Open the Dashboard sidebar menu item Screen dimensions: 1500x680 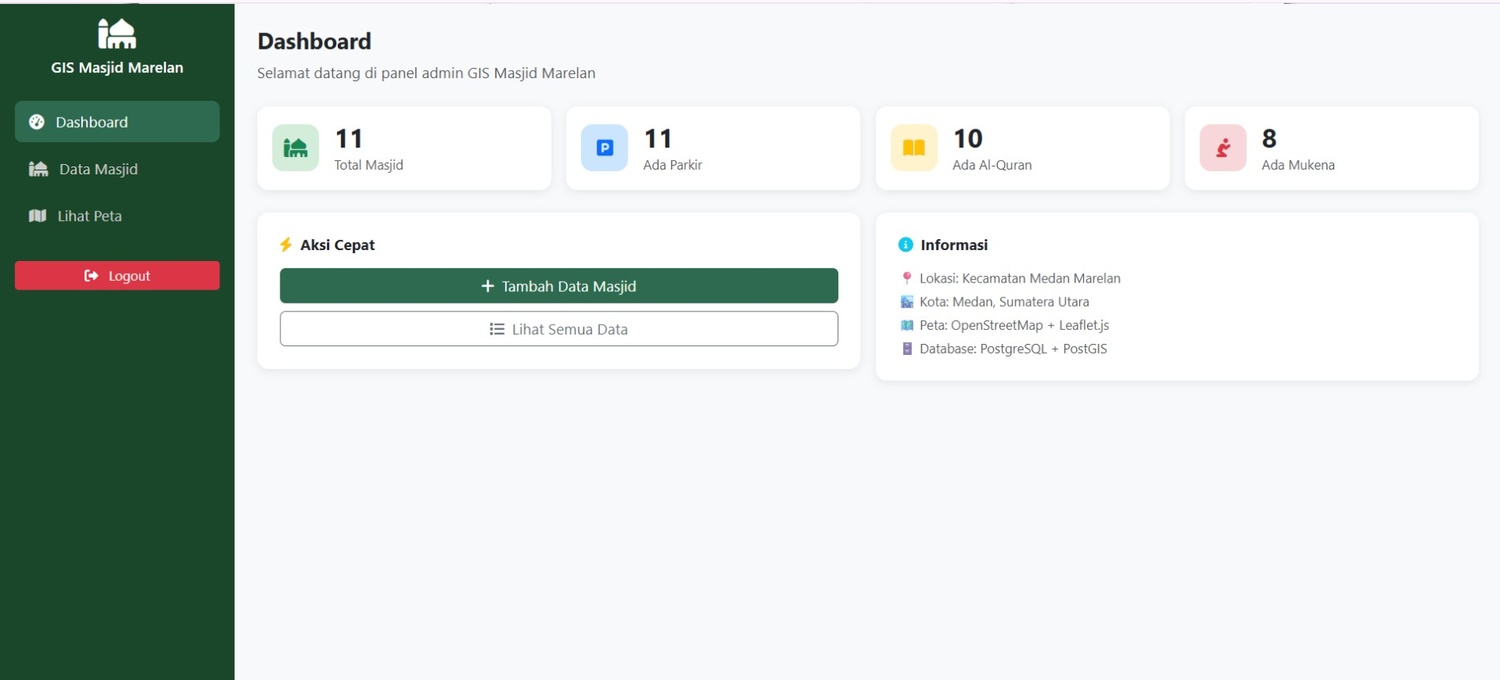117,122
